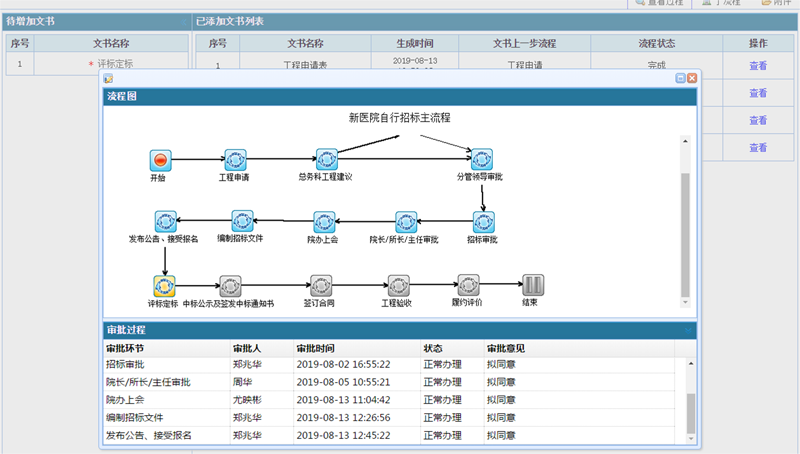Close the flowchart dialog window
This screenshot has width=800, height=454.
(692, 78)
